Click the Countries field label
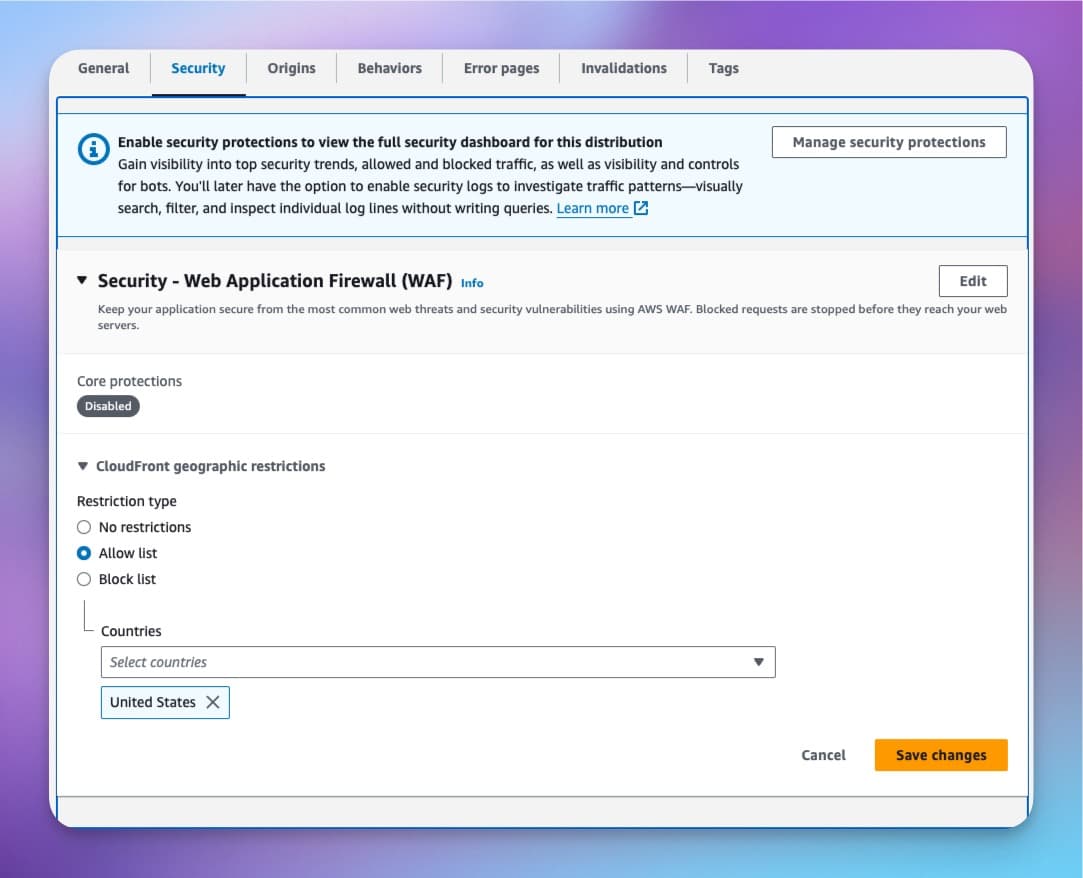This screenshot has width=1083, height=878. tap(131, 631)
